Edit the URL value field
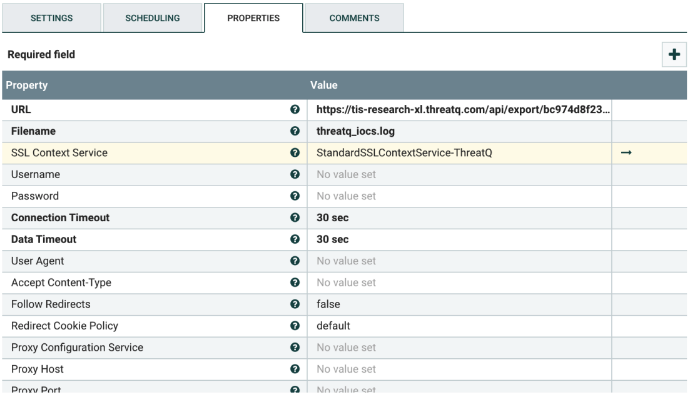 (x=459, y=110)
